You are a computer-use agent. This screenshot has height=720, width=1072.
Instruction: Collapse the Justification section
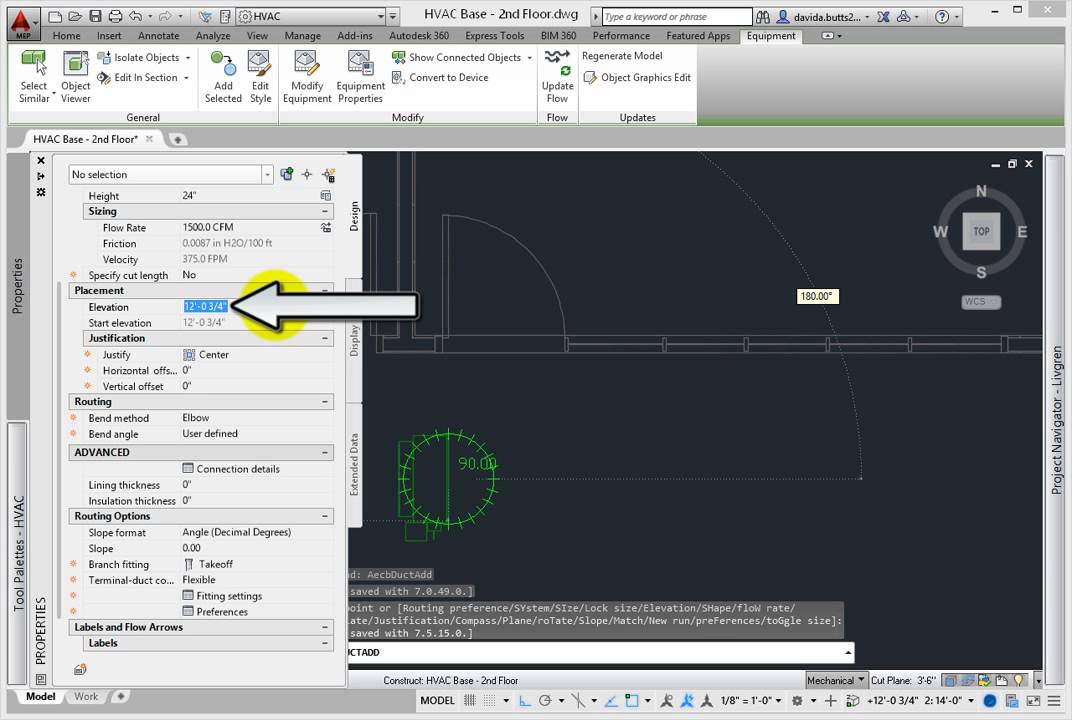325,338
